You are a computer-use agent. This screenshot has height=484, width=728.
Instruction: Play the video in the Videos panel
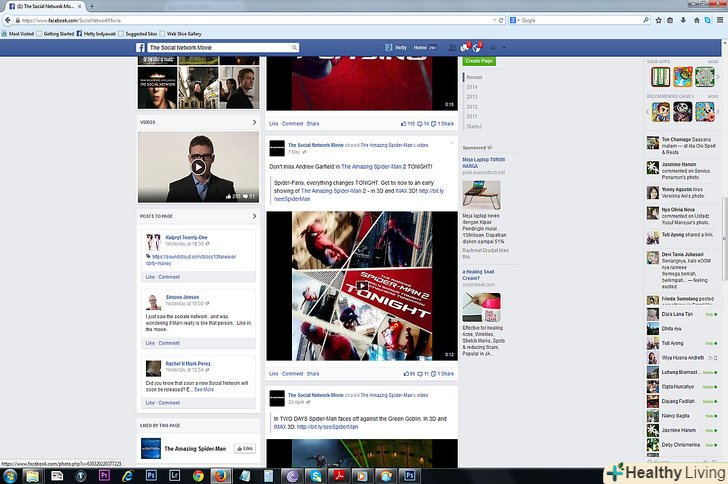pos(198,167)
